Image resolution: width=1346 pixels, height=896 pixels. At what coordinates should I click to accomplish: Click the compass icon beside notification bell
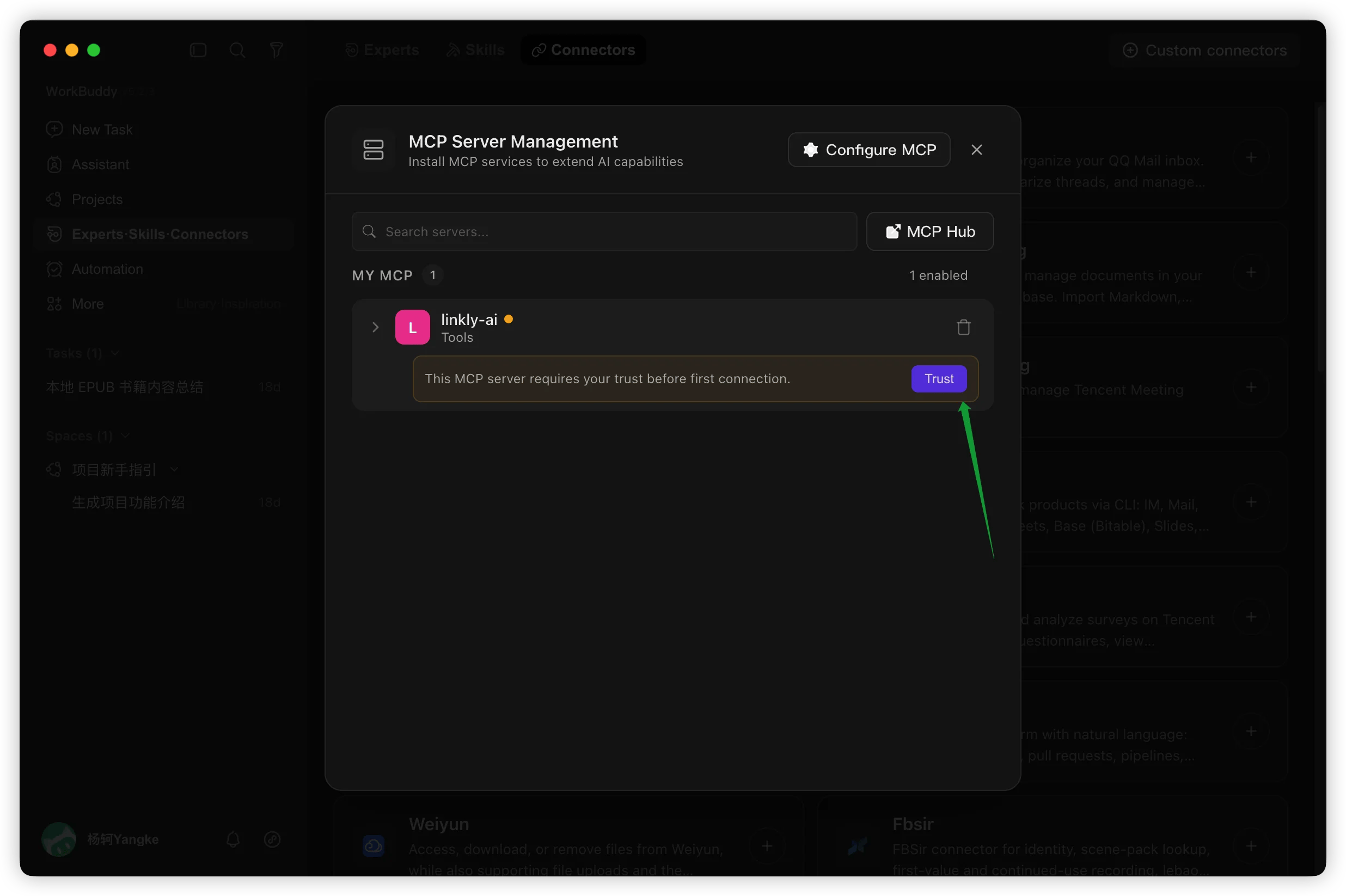tap(272, 839)
